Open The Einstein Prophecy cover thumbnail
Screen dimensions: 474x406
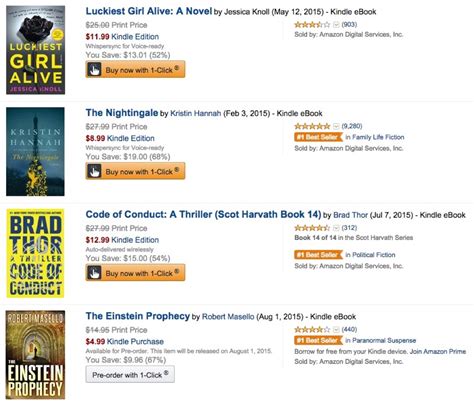[35, 355]
